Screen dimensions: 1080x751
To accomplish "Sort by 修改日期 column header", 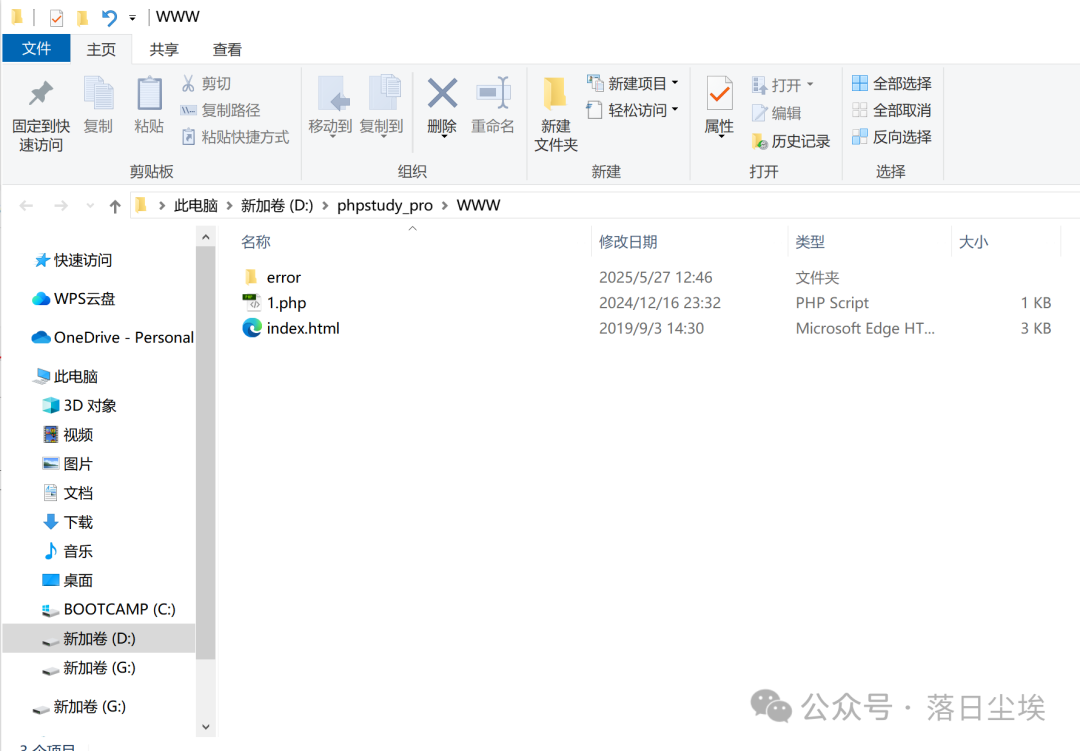I will [x=627, y=242].
